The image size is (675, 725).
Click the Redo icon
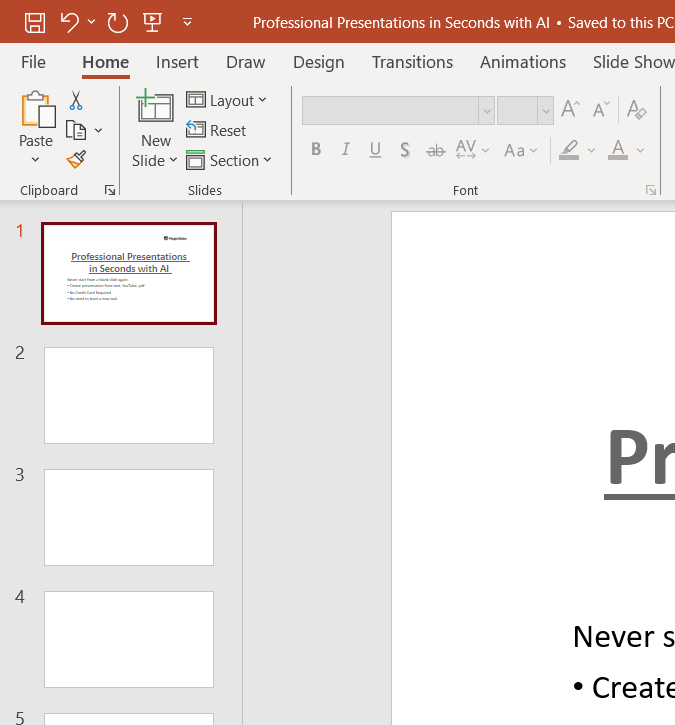point(117,21)
